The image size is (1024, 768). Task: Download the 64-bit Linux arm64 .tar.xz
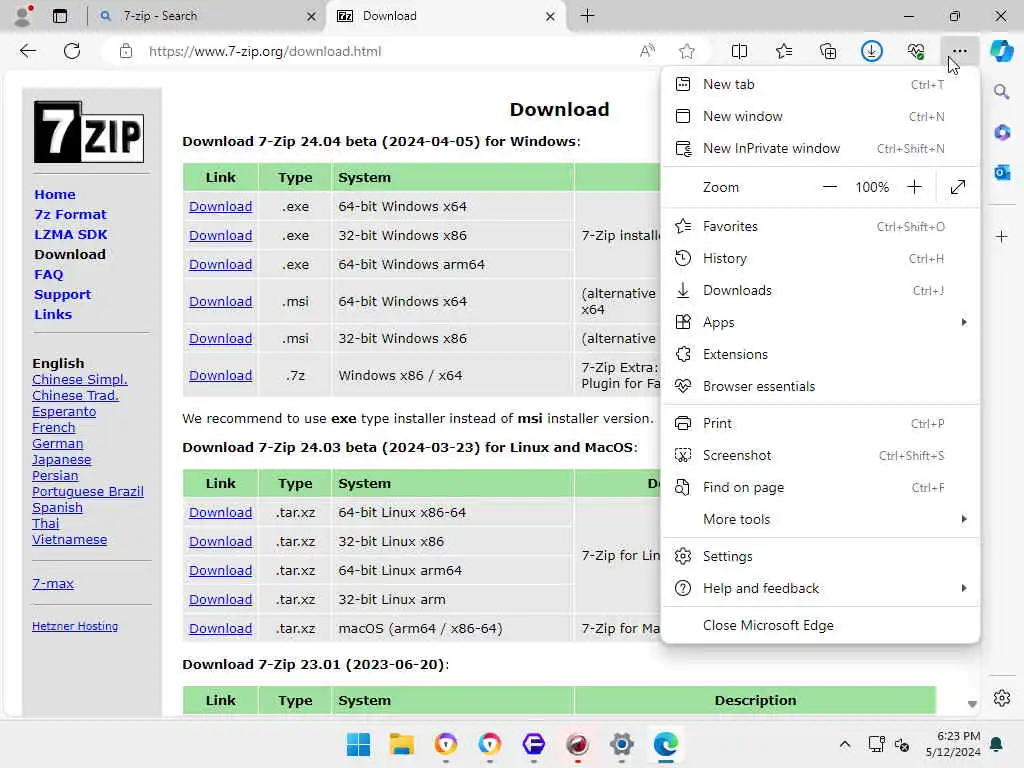click(220, 570)
